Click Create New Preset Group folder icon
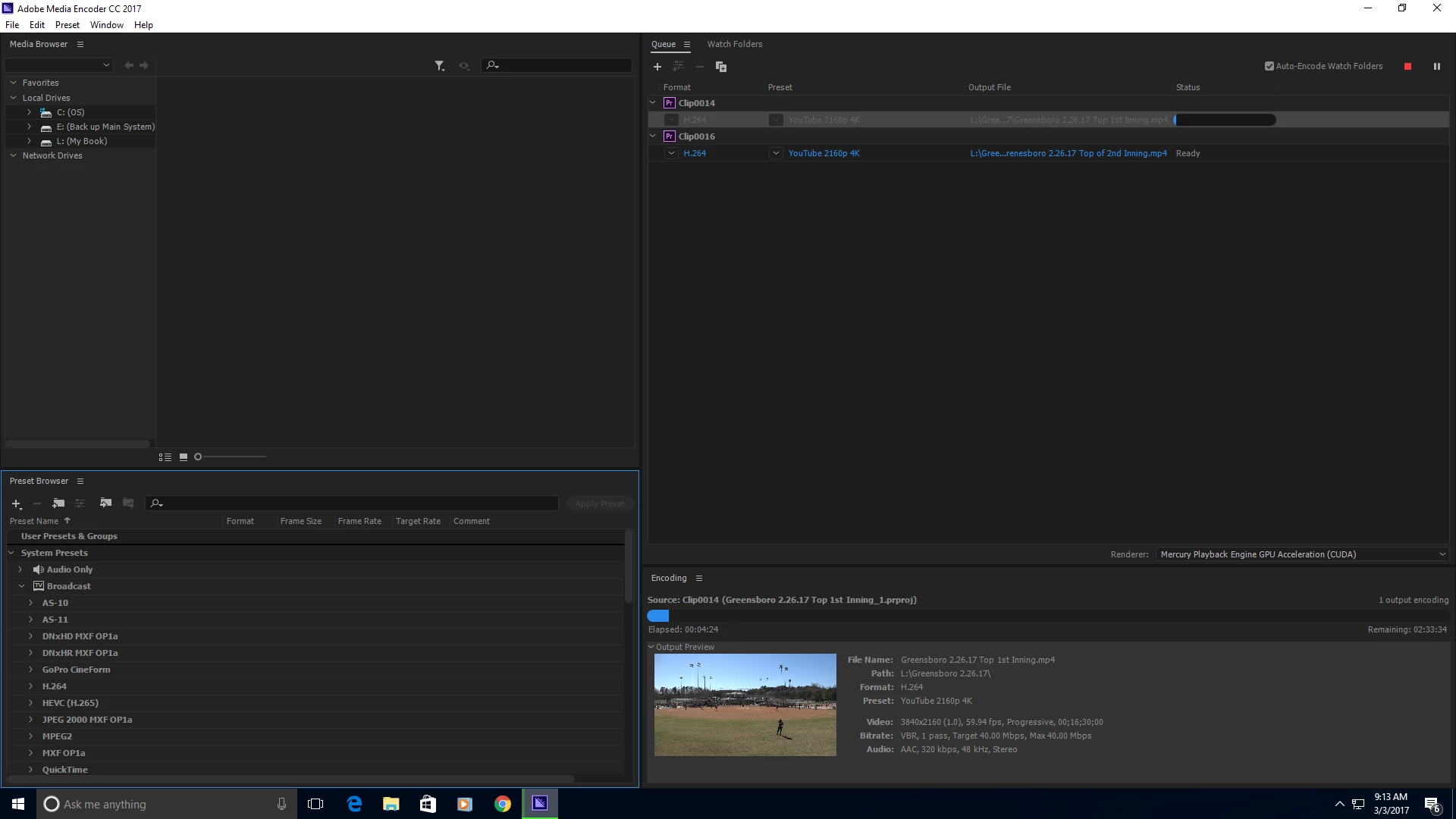Viewport: 1456px width, 819px height. point(58,504)
